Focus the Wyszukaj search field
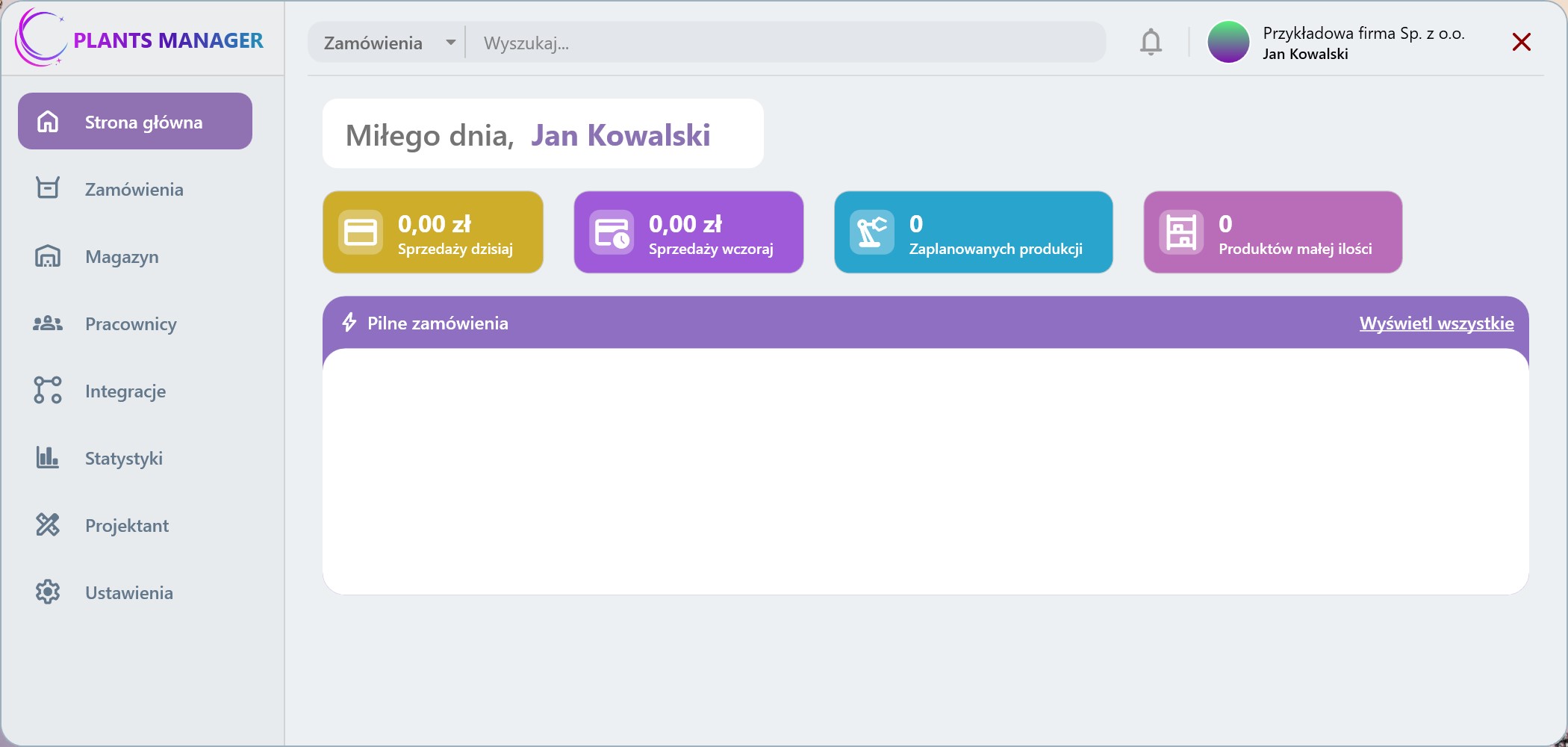1568x747 pixels. click(784, 43)
